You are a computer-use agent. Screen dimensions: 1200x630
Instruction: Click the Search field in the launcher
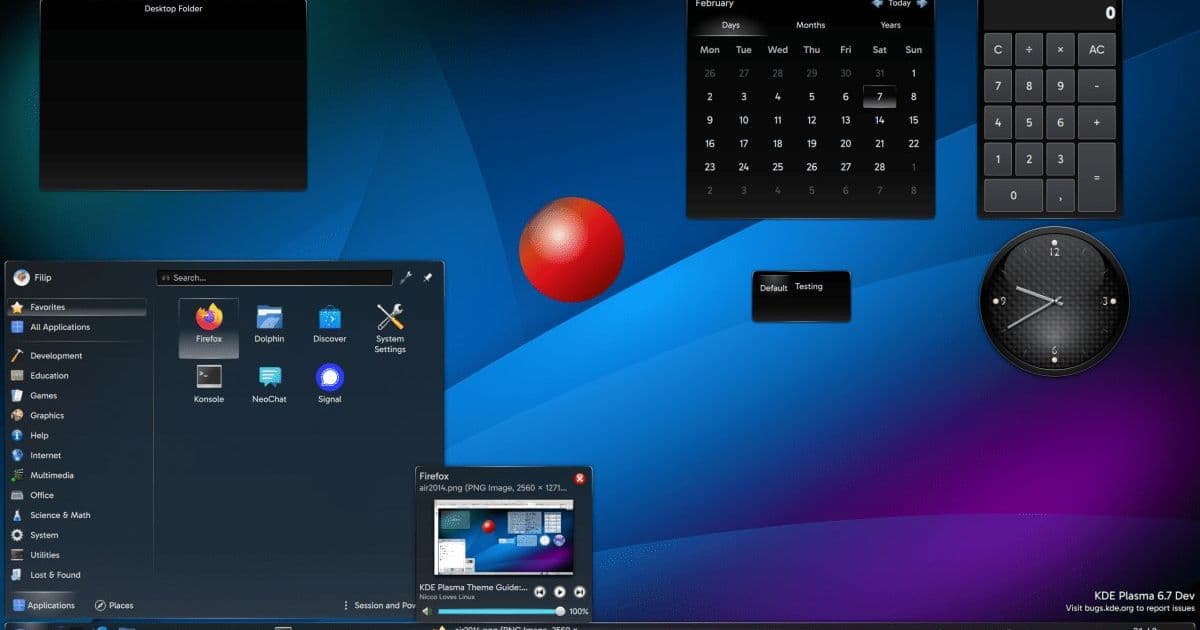tap(275, 277)
